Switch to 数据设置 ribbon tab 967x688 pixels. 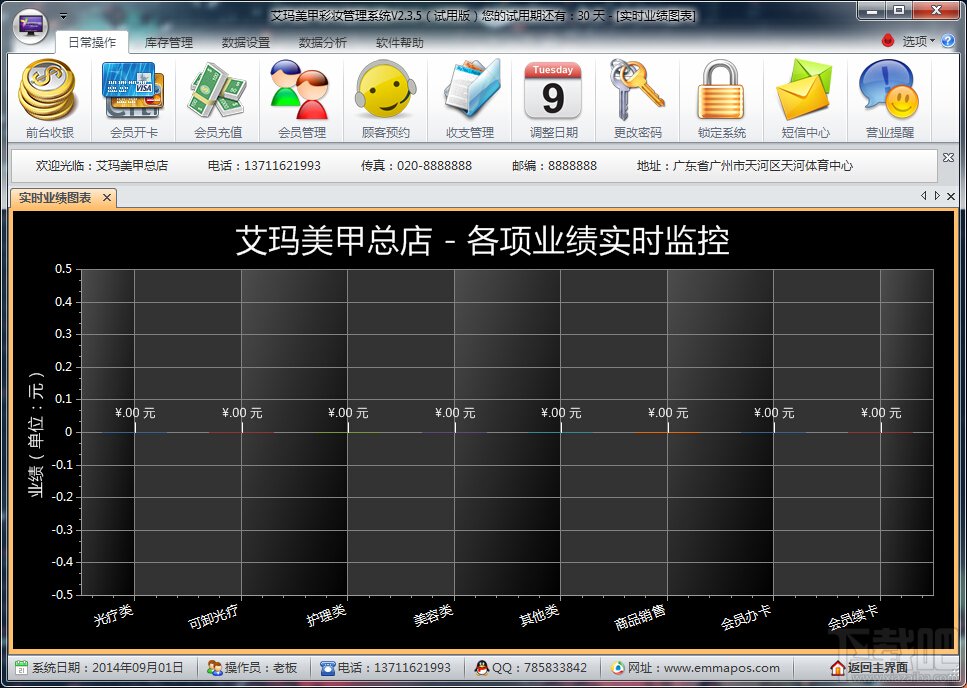point(245,43)
